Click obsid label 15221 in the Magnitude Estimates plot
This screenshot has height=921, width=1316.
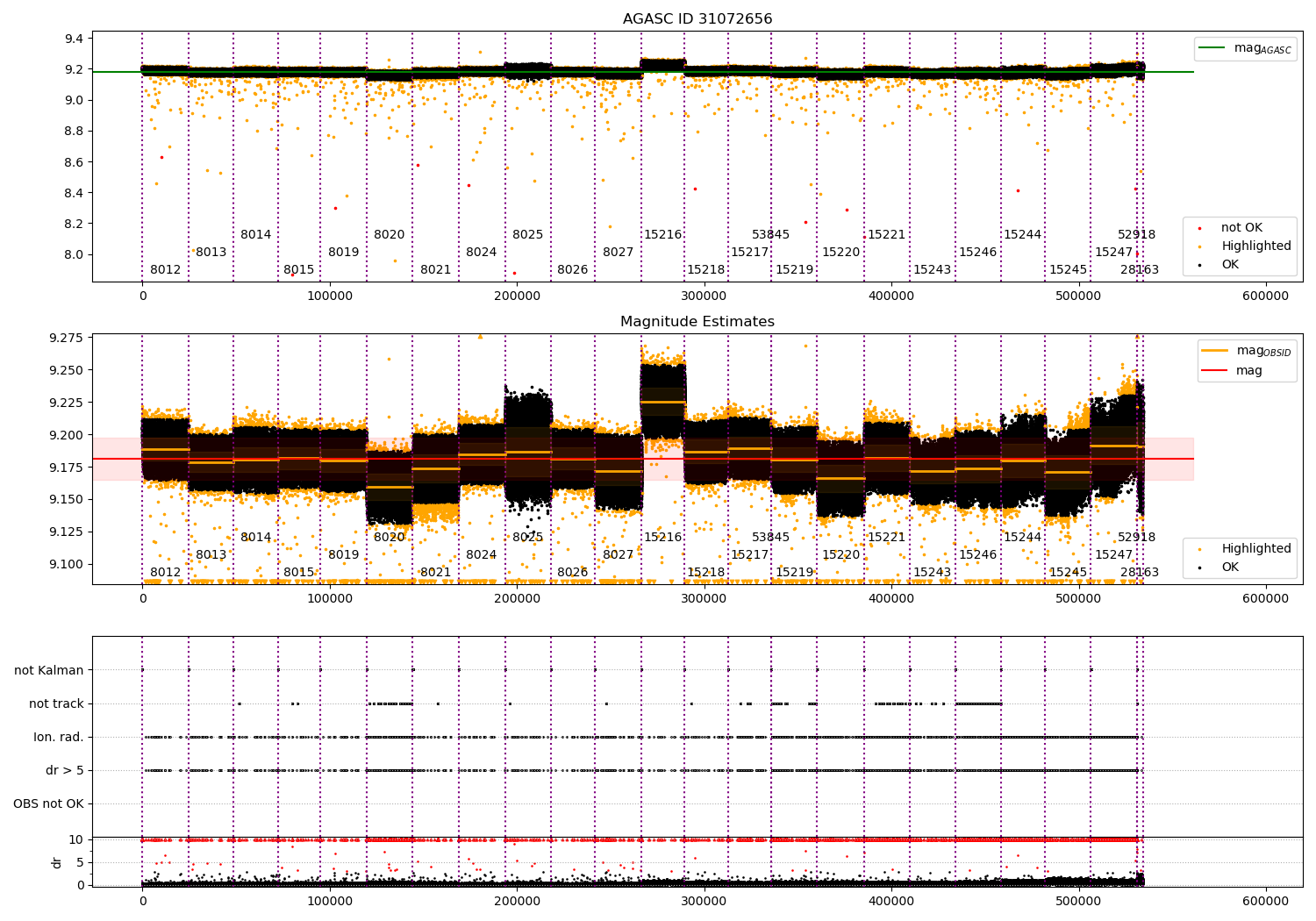[x=887, y=538]
